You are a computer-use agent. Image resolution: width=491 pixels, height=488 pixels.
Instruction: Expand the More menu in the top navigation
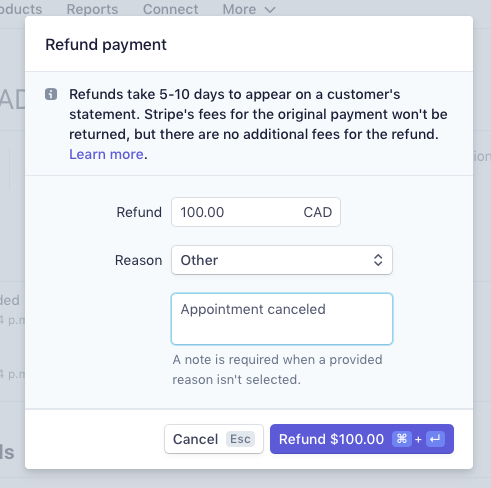point(249,9)
